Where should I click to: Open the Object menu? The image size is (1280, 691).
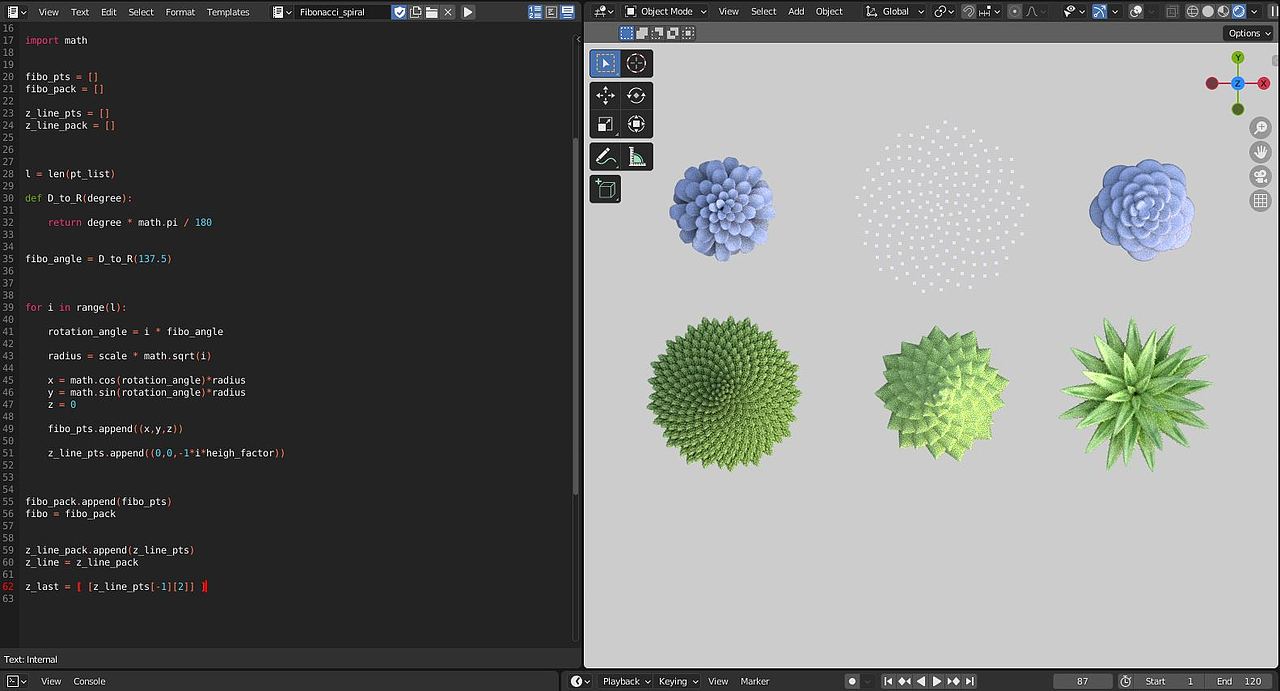[x=829, y=11]
